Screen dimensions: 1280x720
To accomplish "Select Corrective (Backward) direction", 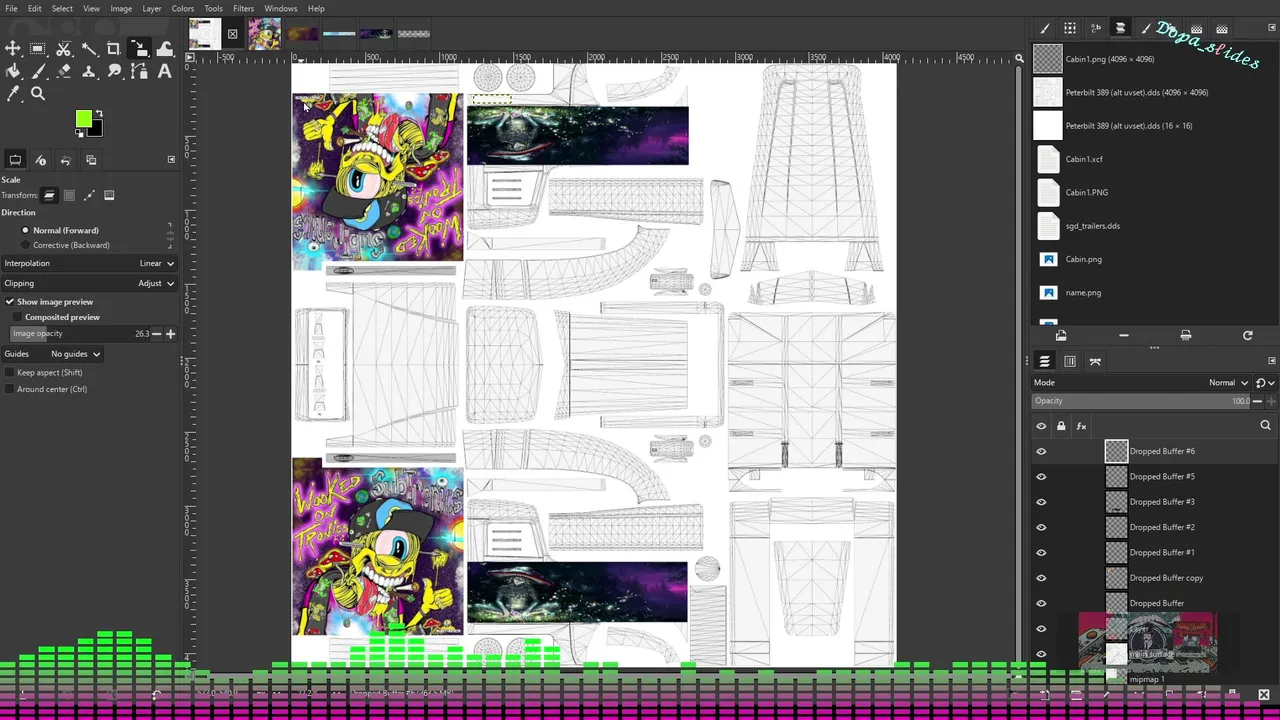I will (x=65, y=245).
